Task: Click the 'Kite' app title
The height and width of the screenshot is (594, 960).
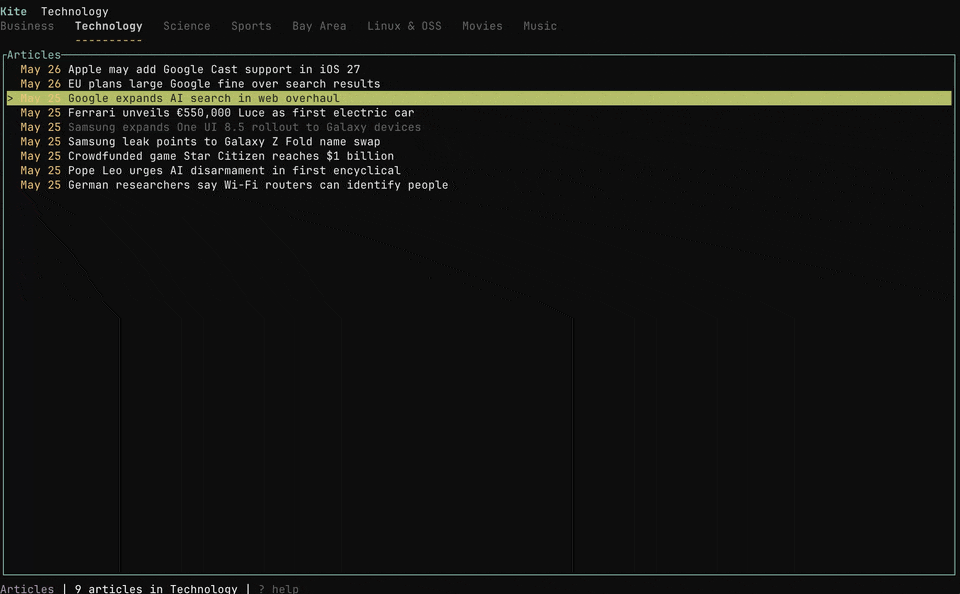Action: click(x=13, y=12)
